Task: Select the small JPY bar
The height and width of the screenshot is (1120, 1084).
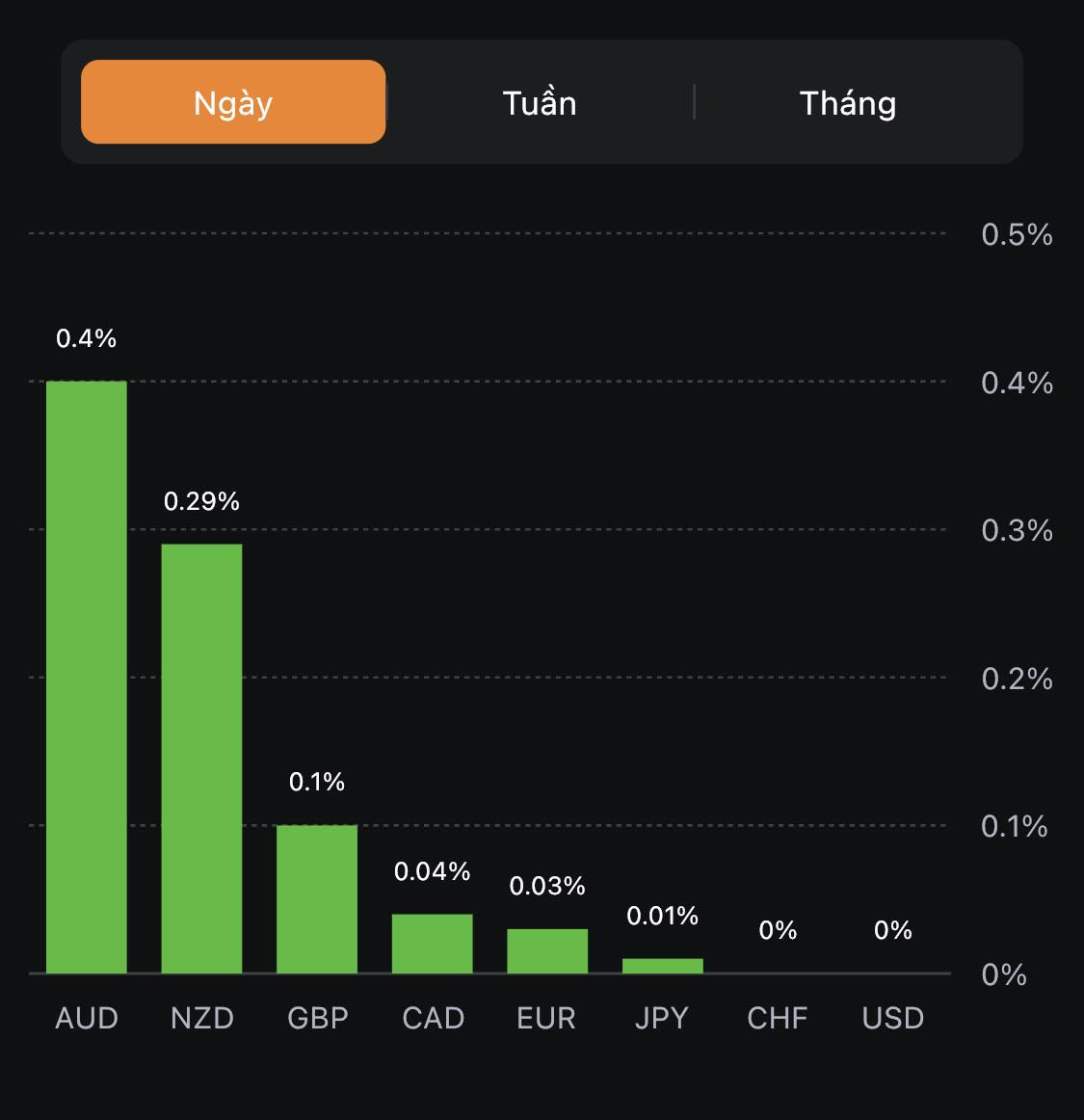Action: click(663, 966)
